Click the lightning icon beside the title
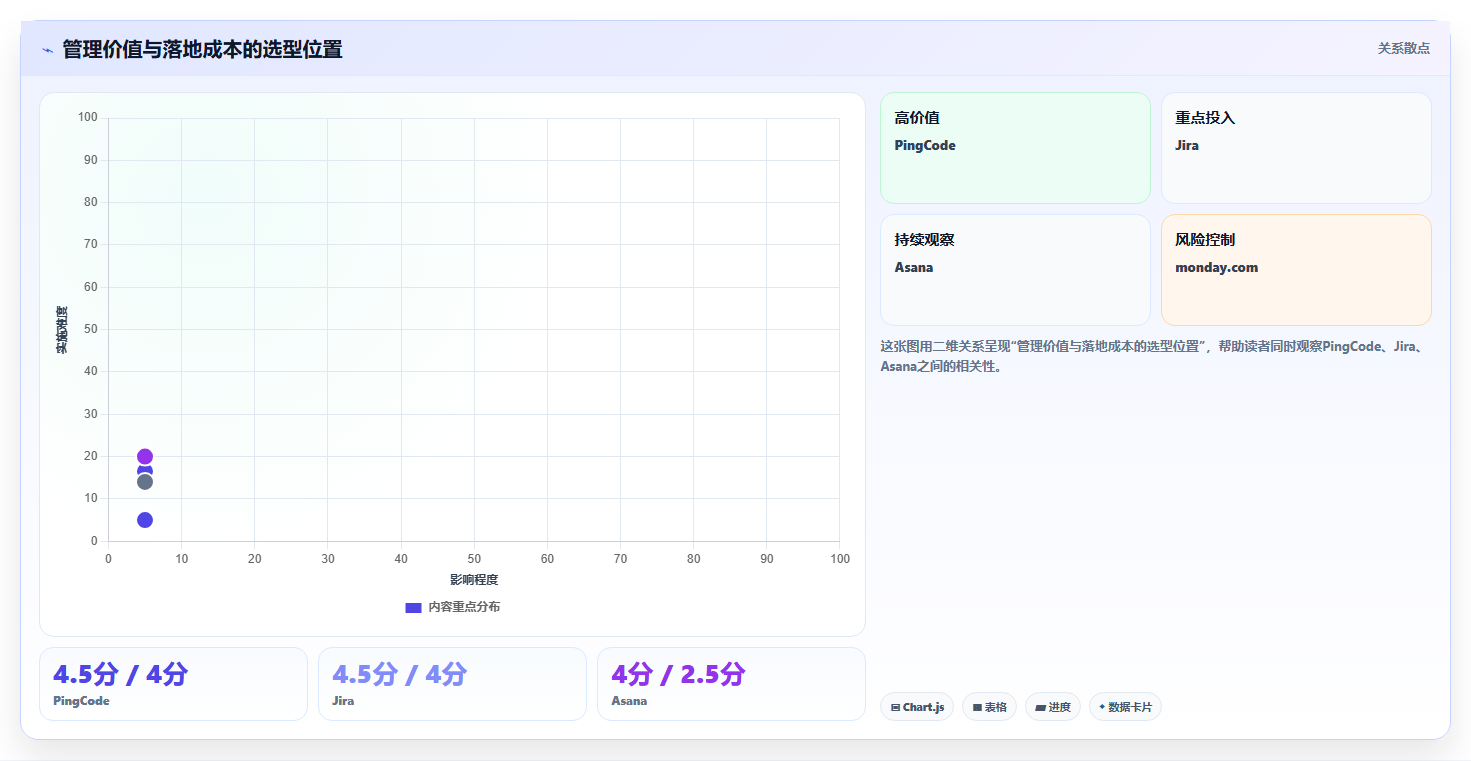Screen dimensions: 1471x761 point(47,50)
